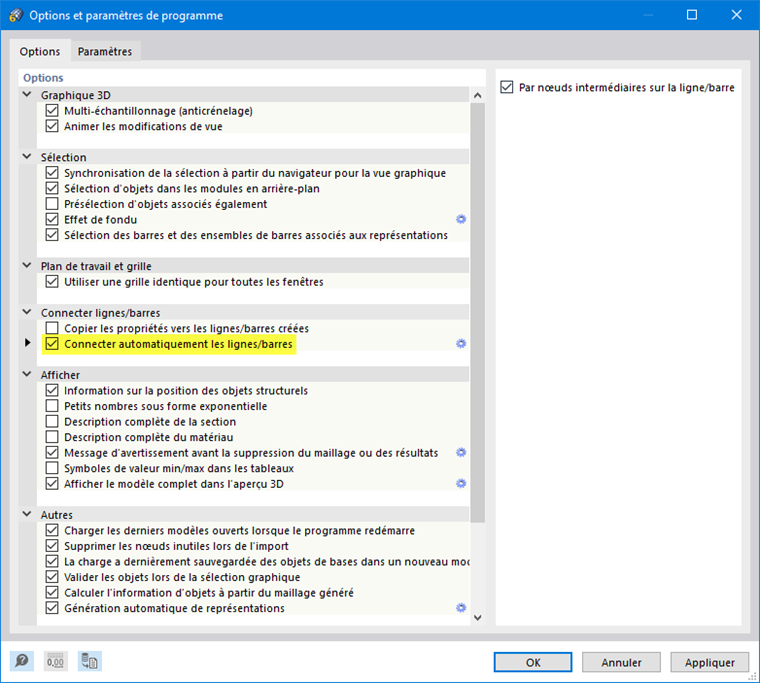Collapse the Afficher section
760x683 pixels.
27,374
